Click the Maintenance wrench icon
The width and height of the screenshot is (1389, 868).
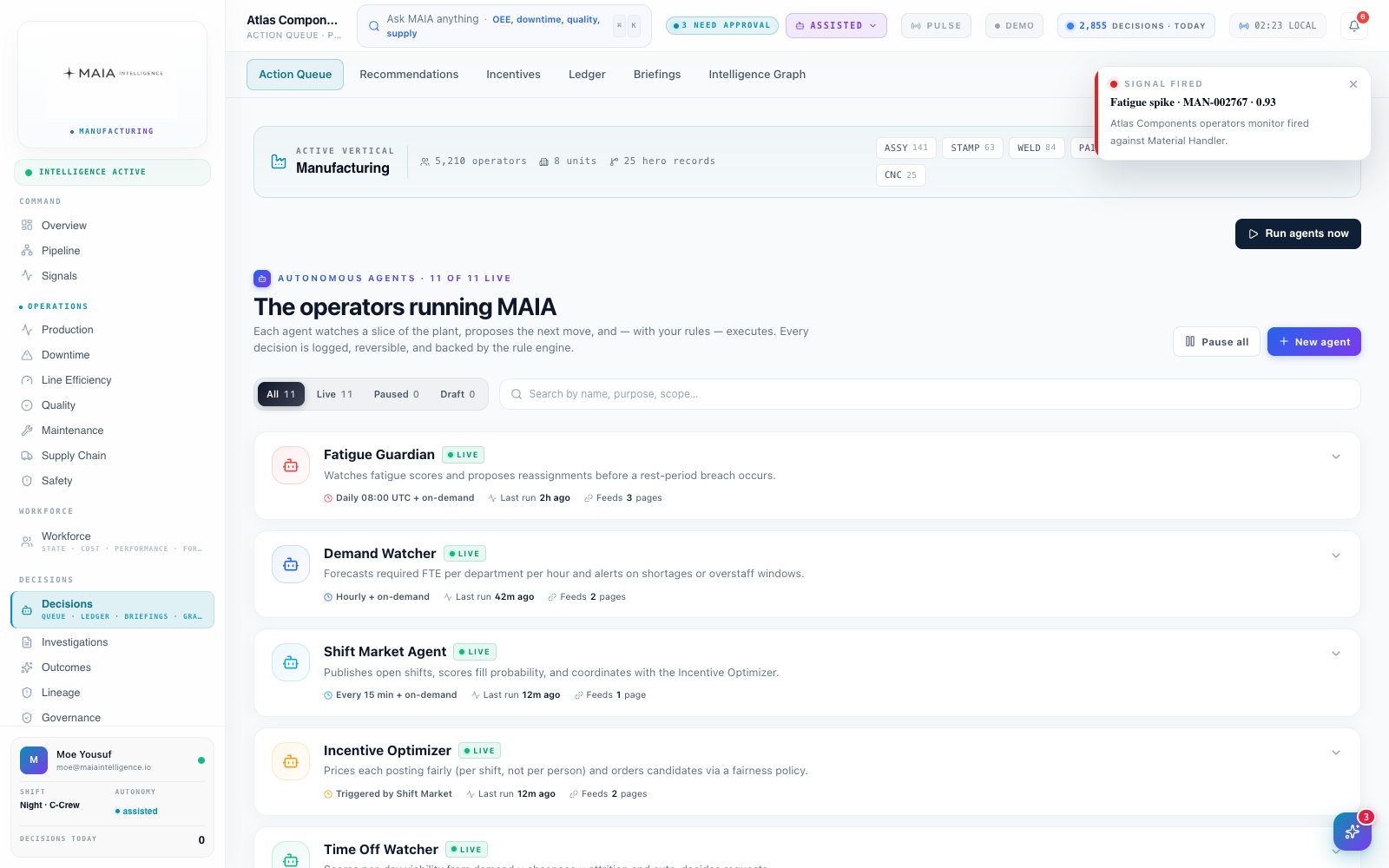(x=27, y=431)
